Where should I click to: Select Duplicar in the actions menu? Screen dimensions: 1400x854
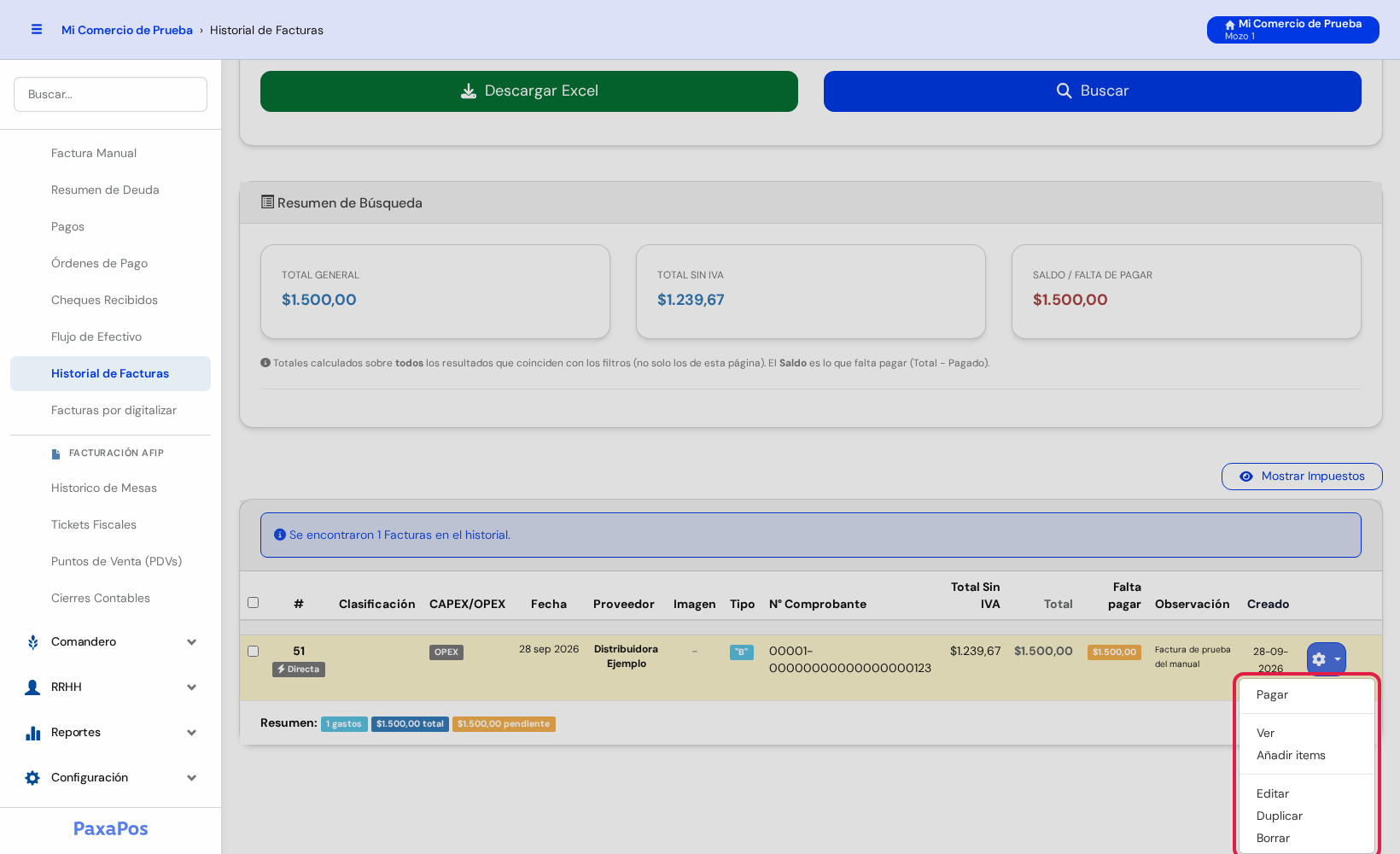(x=1306, y=816)
